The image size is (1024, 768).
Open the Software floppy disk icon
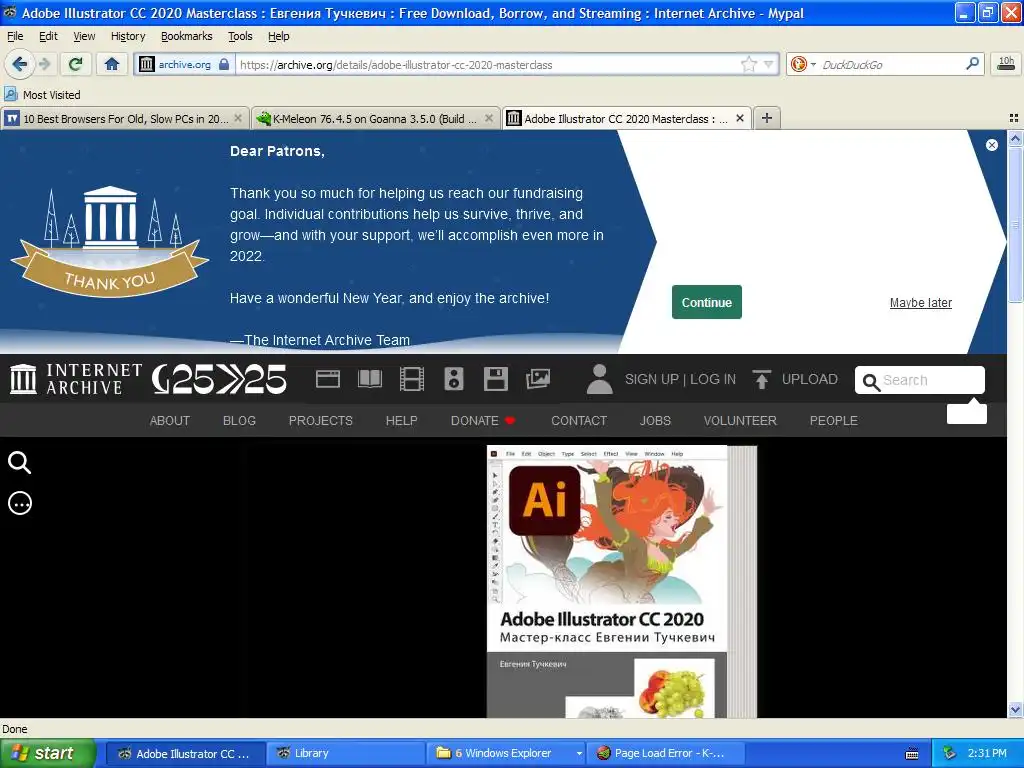(x=496, y=379)
